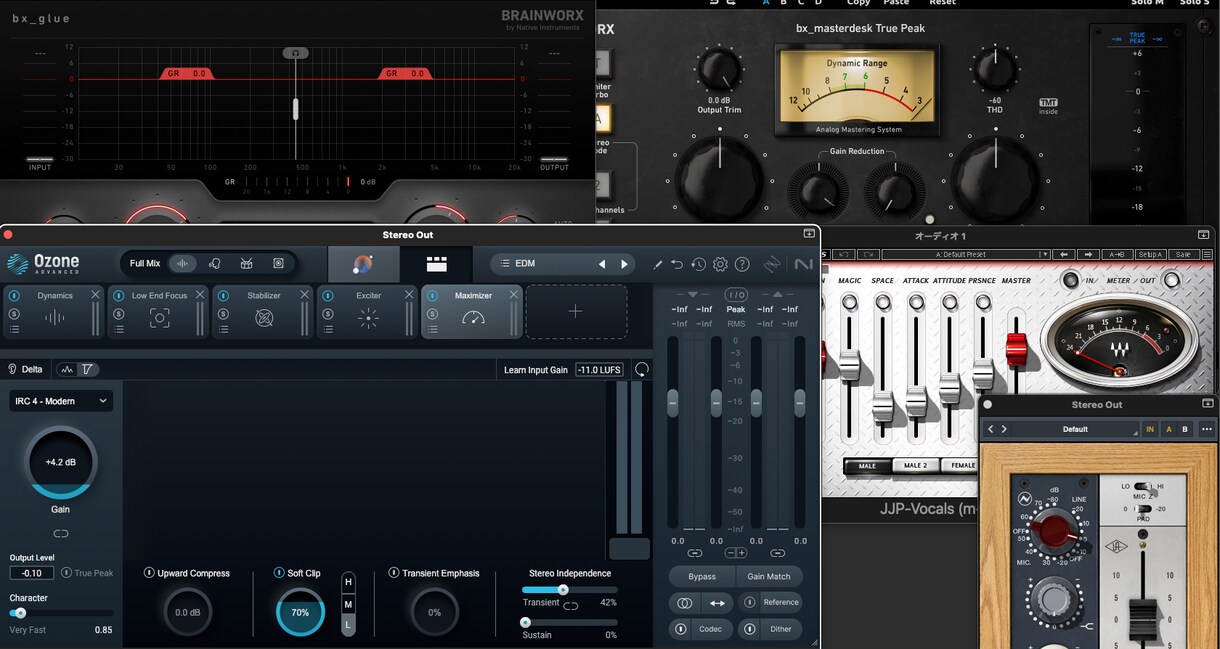The image size is (1220, 649).
Task: Toggle Stabilizer module power button
Action: tap(224, 296)
